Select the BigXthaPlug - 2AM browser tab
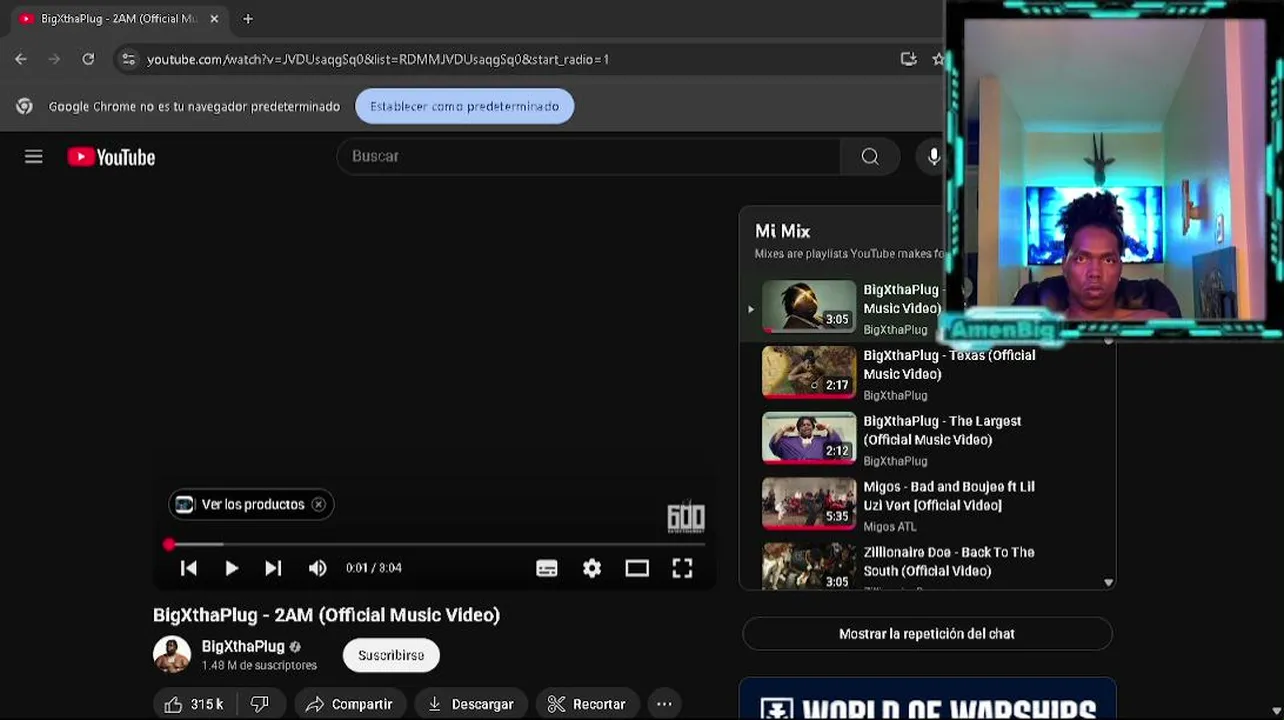This screenshot has width=1284, height=720. tap(118, 18)
